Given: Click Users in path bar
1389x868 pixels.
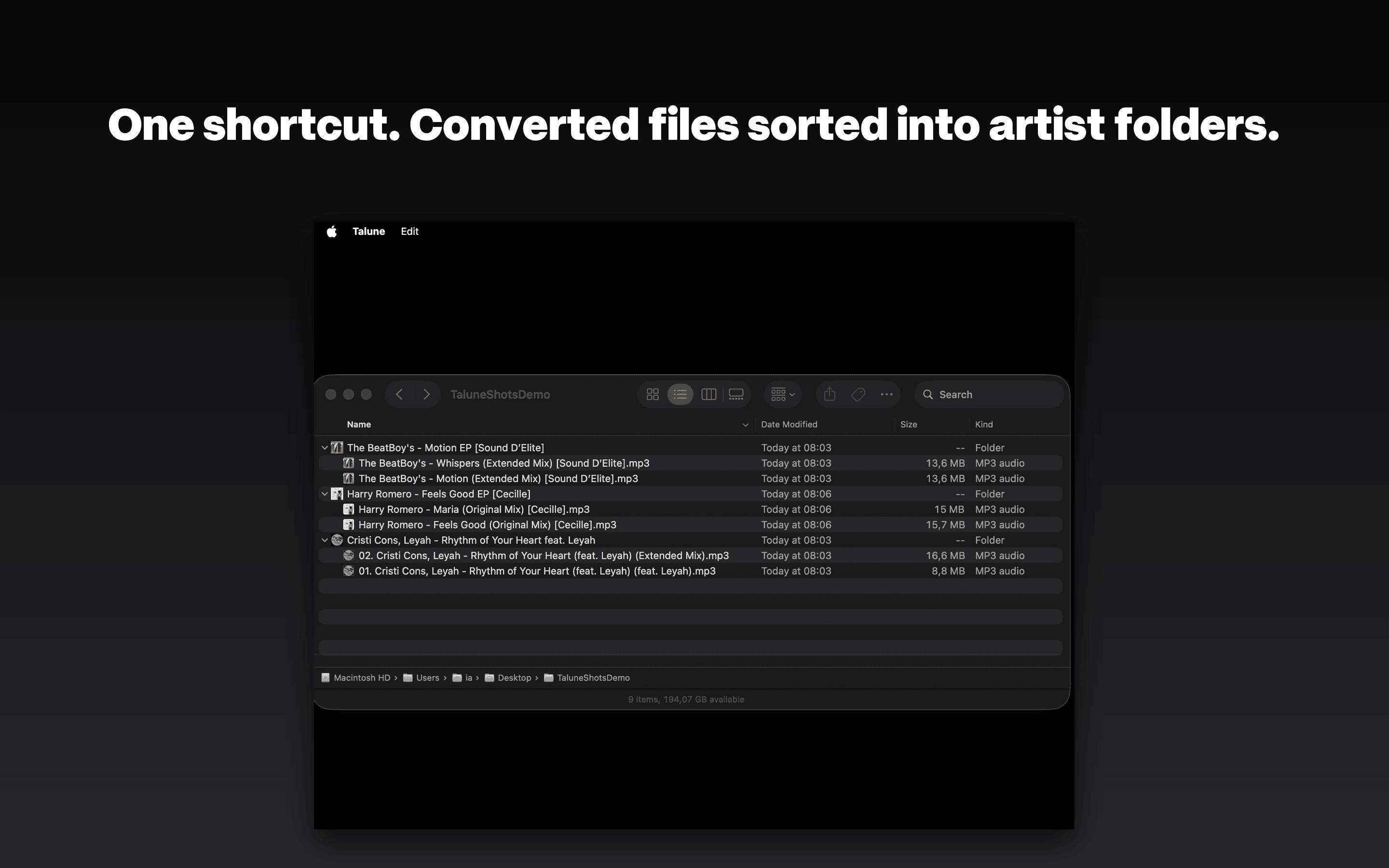Looking at the screenshot, I should point(422,678).
